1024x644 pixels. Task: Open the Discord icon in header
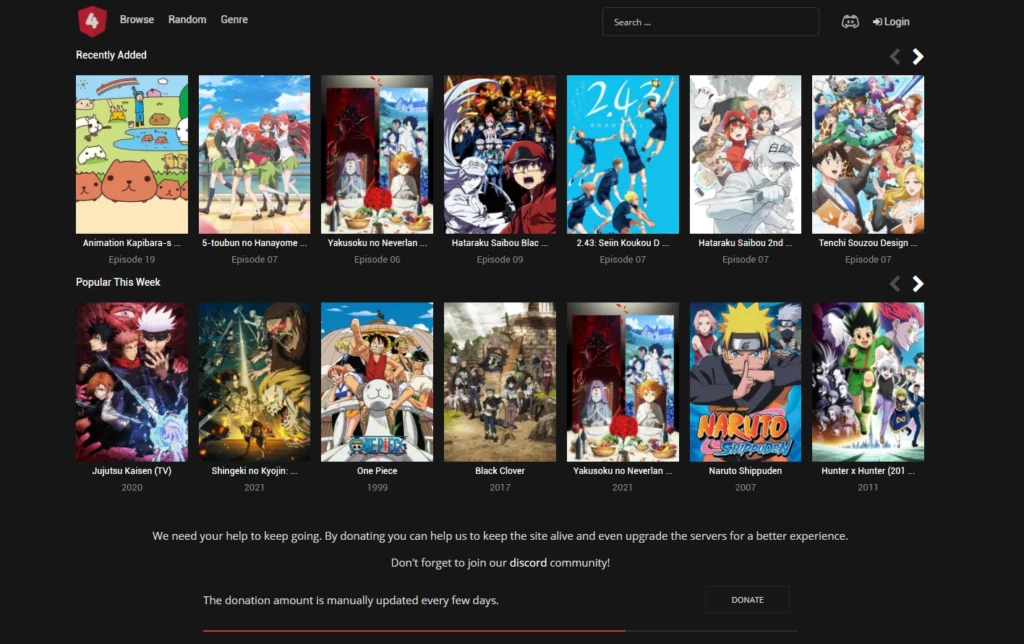(850, 22)
